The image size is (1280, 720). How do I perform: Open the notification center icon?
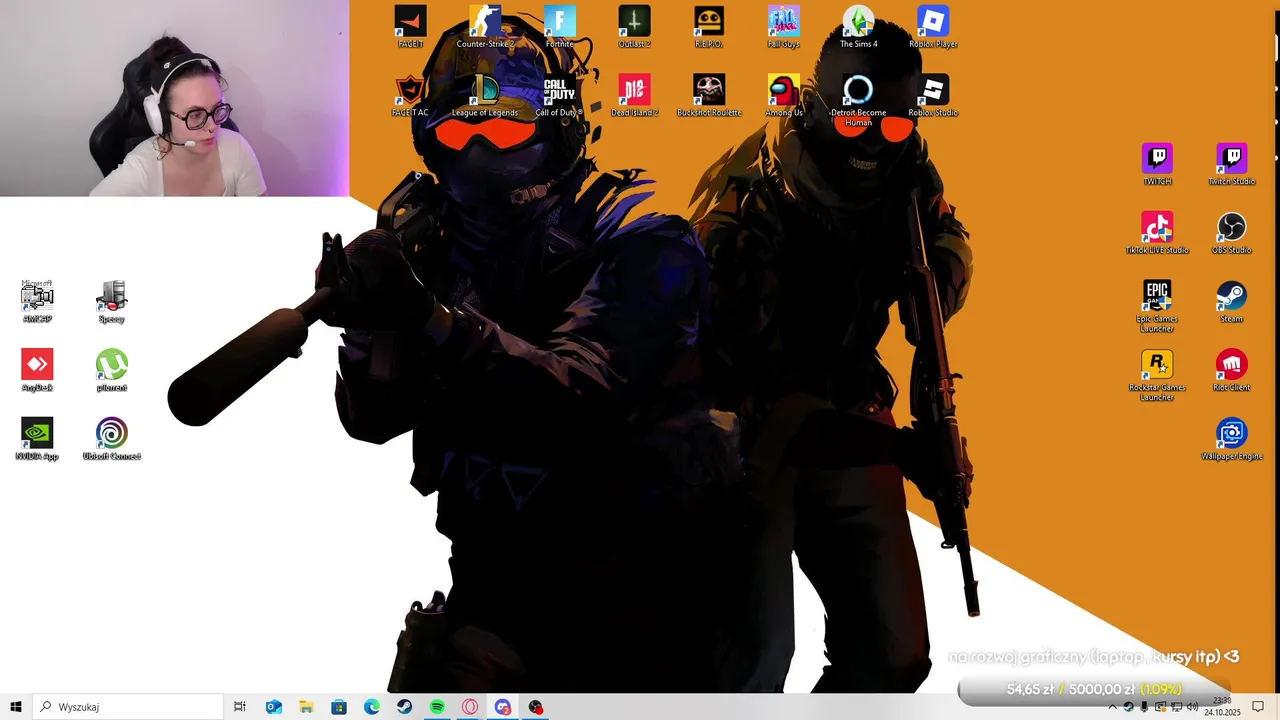pyautogui.click(x=1258, y=707)
